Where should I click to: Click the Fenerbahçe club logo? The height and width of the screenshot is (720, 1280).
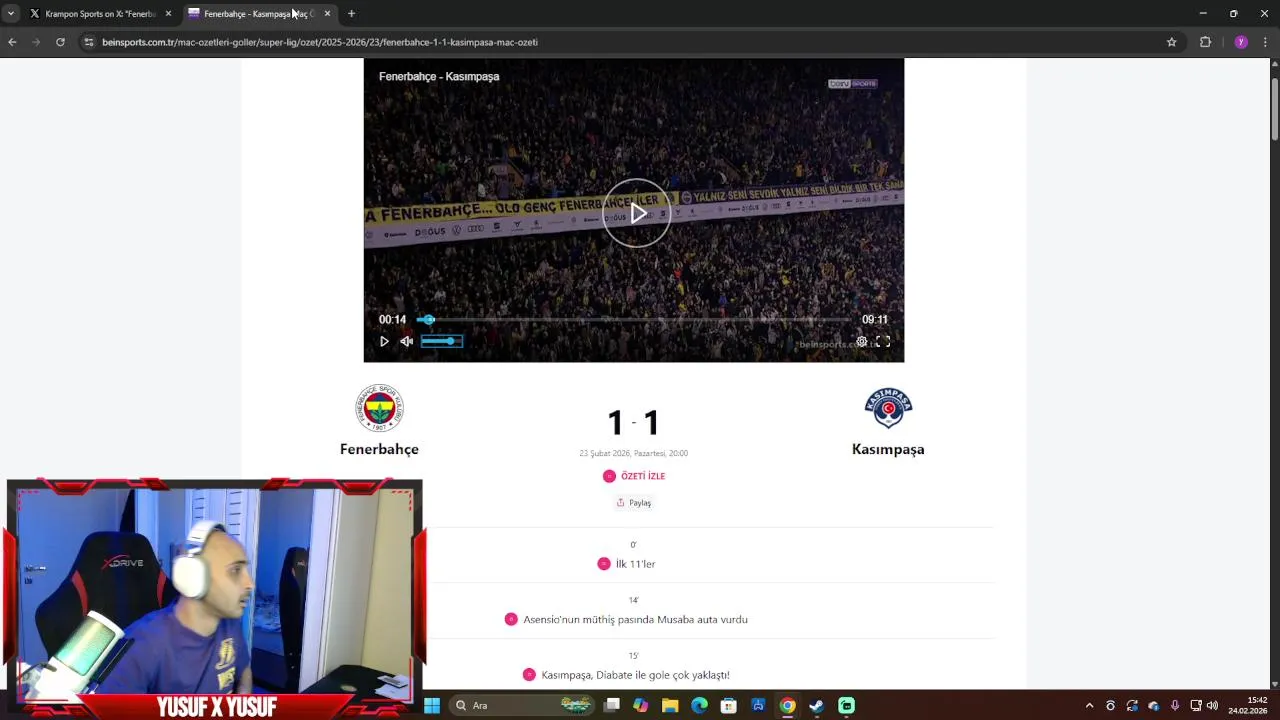(x=379, y=408)
